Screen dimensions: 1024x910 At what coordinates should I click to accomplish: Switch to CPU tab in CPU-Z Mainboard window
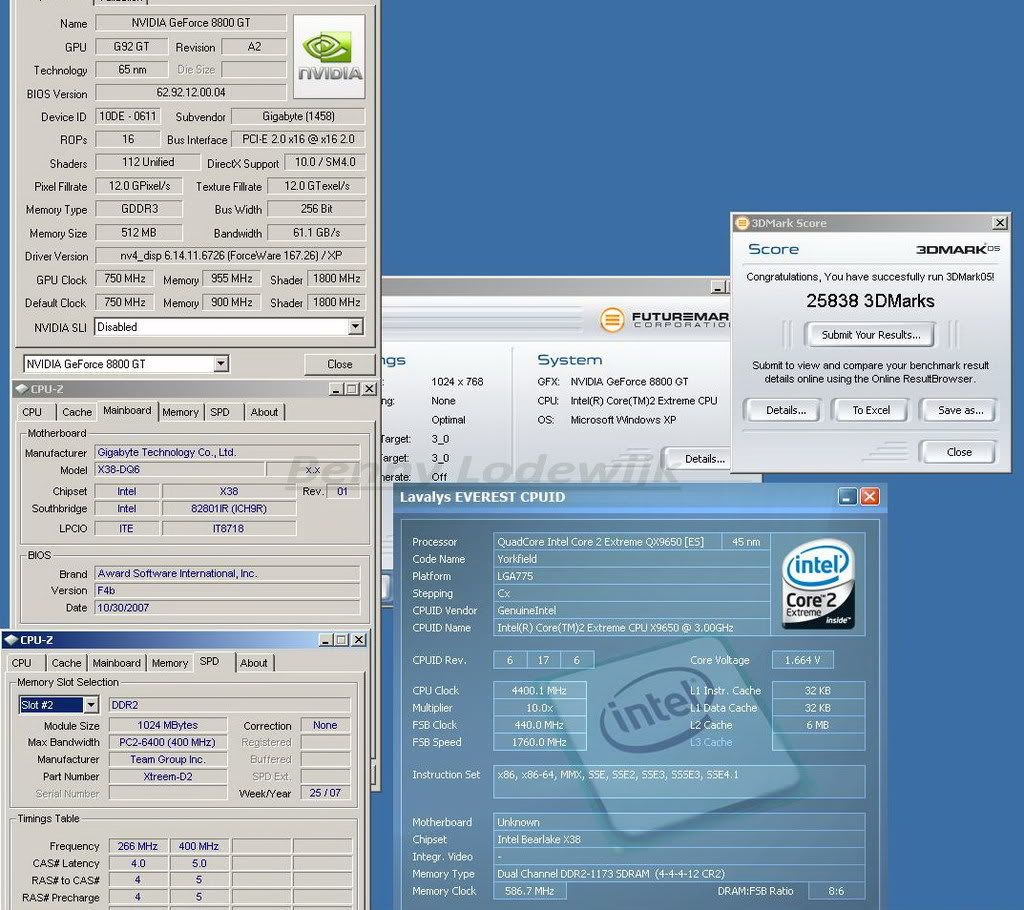[31, 412]
